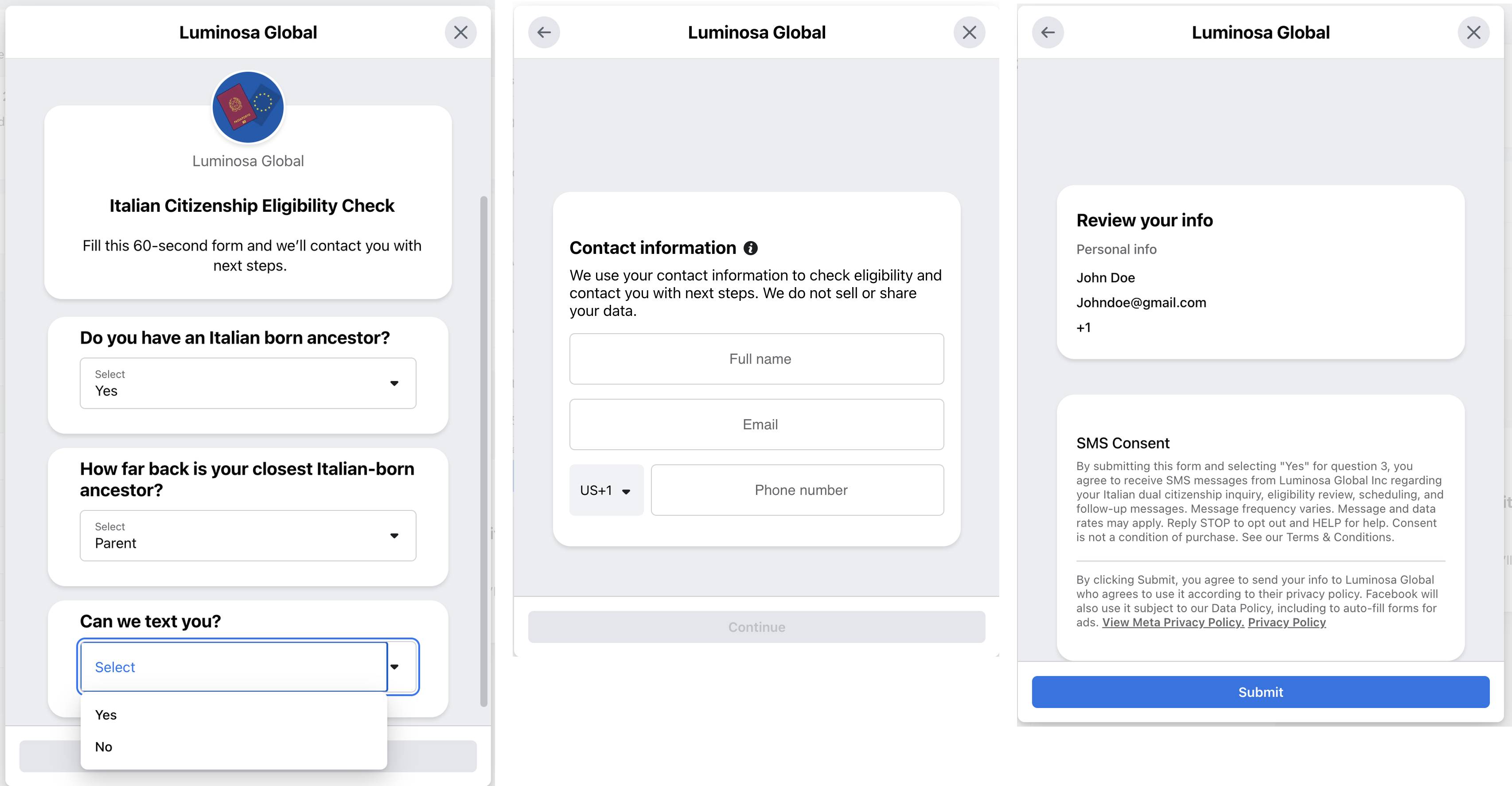The width and height of the screenshot is (1512, 786).
Task: Click the Luminosa Global passport logo
Action: (x=248, y=107)
